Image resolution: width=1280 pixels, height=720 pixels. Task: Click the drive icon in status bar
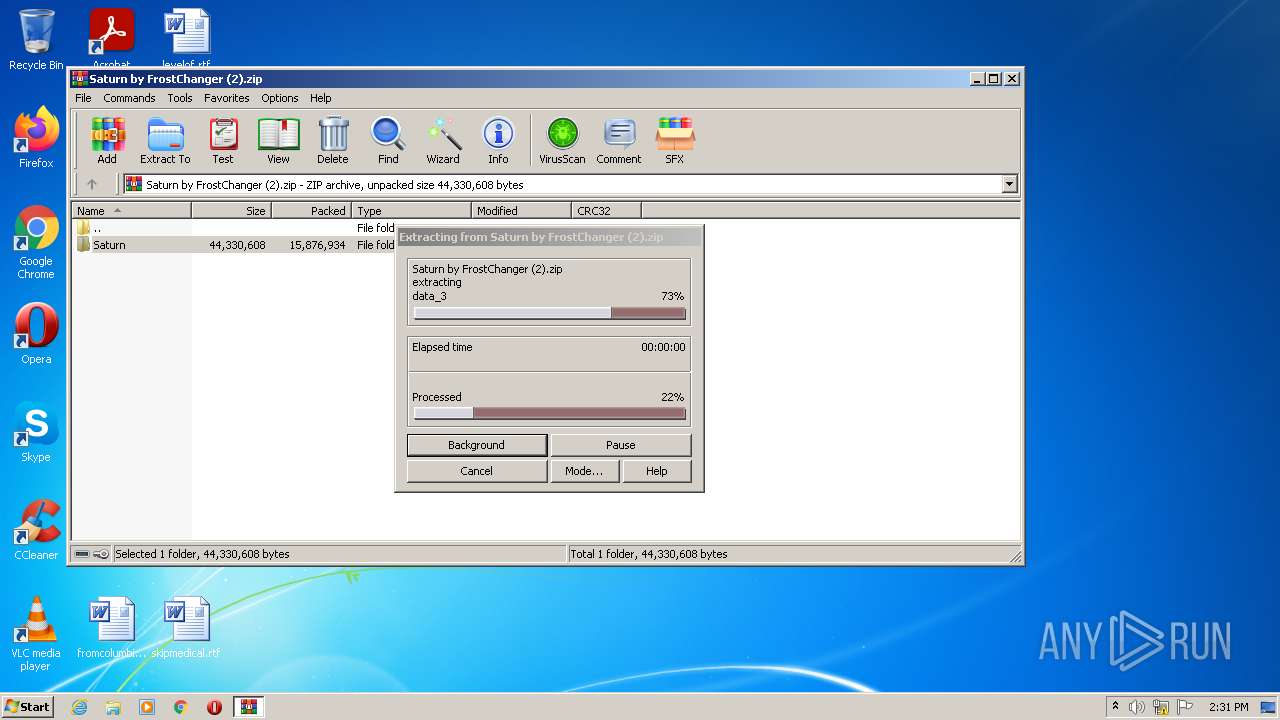point(82,554)
